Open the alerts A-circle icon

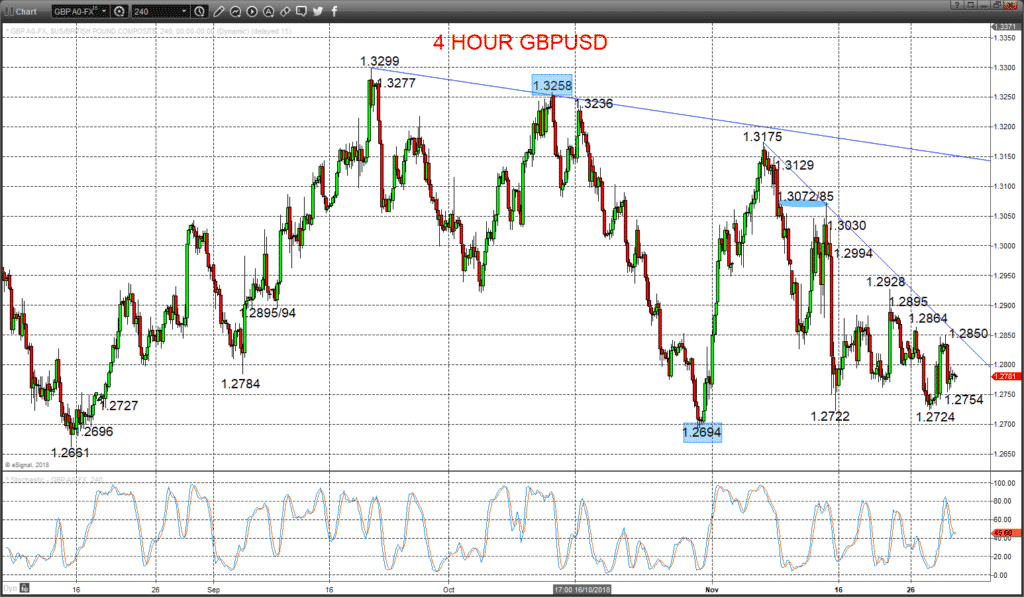coord(268,12)
